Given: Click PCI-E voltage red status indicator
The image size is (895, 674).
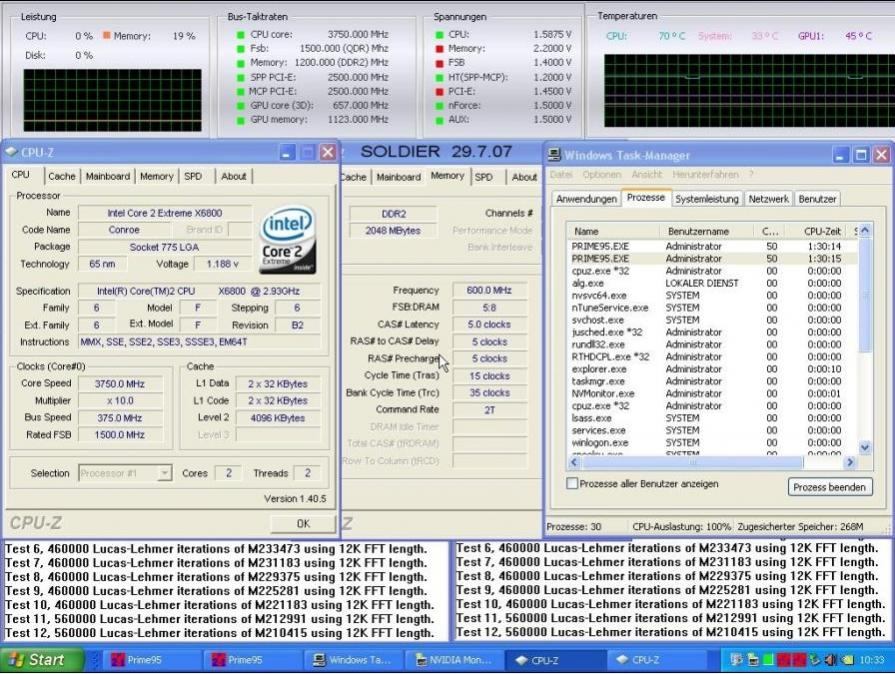Looking at the screenshot, I should 440,91.
